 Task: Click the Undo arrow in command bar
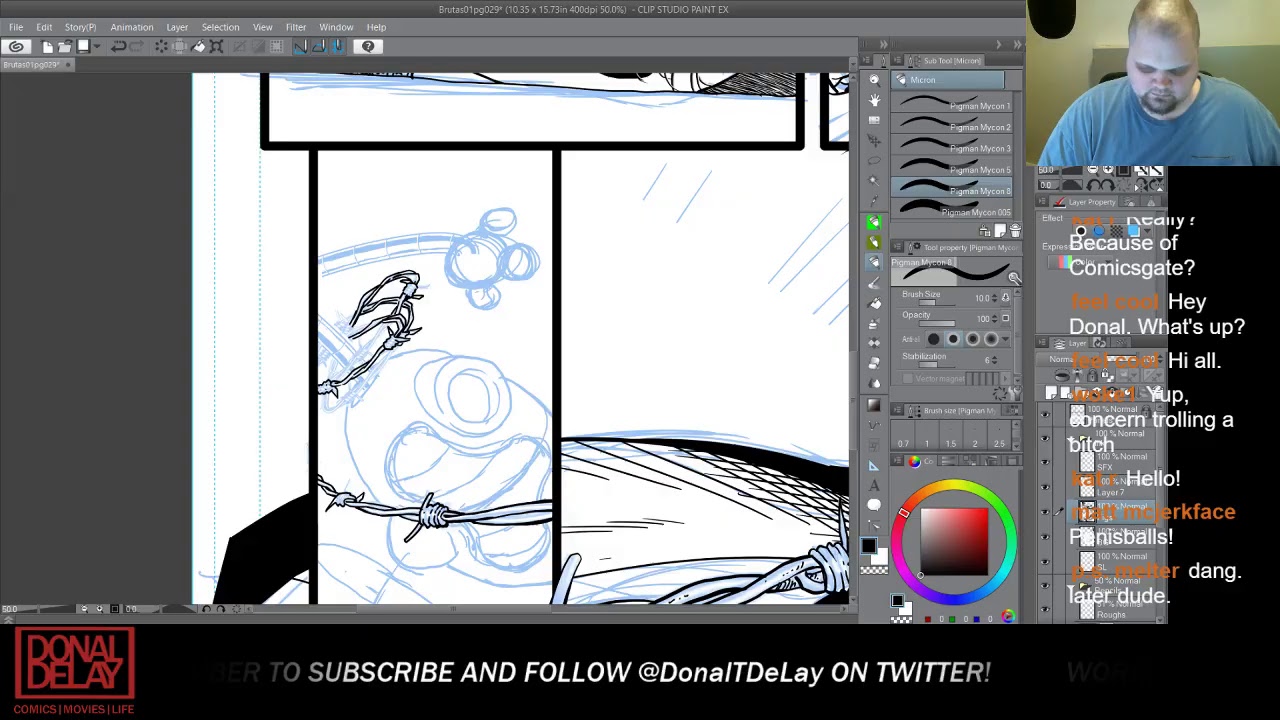(x=118, y=46)
